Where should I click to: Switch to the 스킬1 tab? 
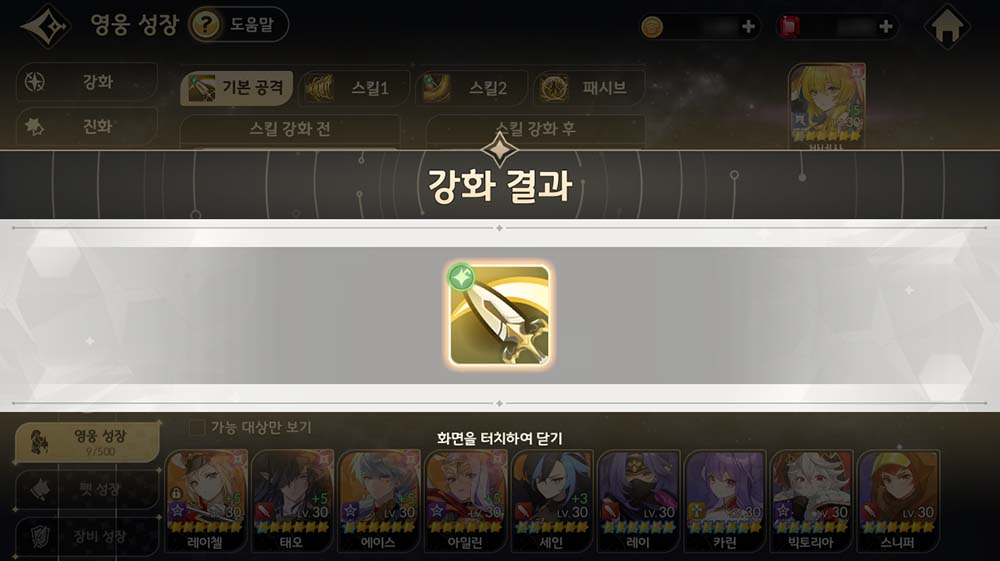[x=355, y=88]
